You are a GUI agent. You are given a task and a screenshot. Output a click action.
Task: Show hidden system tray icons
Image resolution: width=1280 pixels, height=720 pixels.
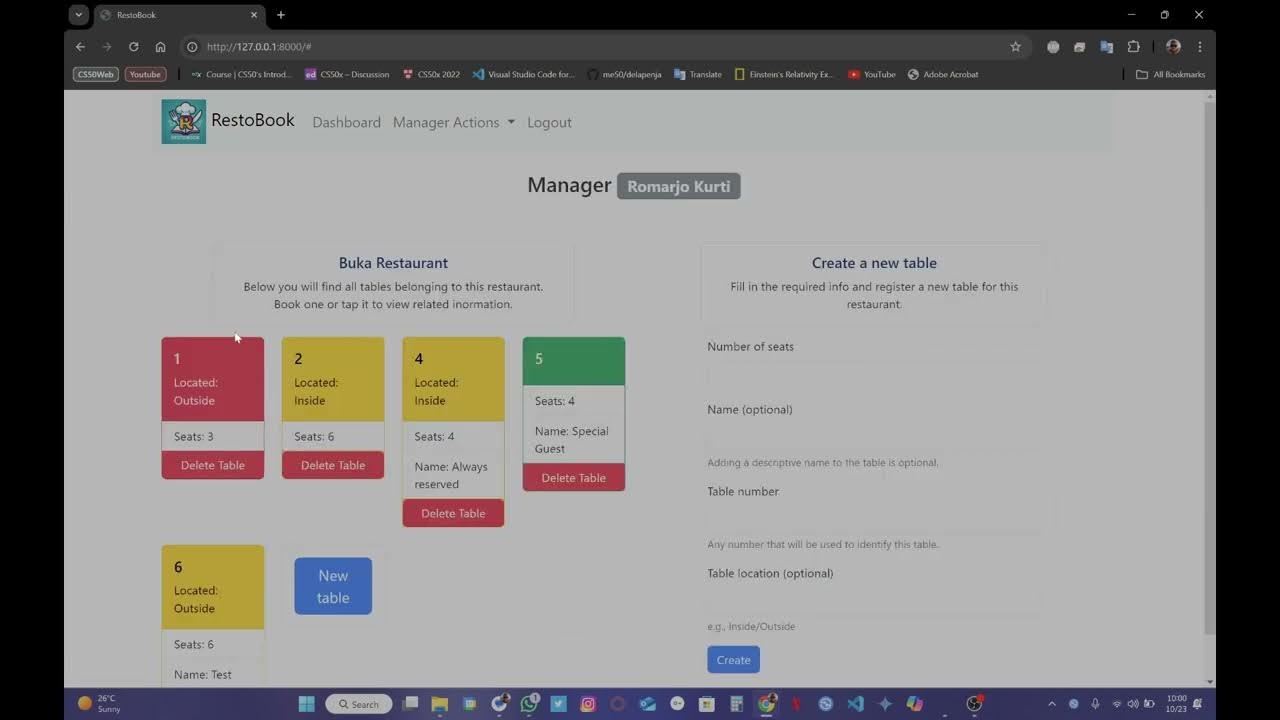1051,704
